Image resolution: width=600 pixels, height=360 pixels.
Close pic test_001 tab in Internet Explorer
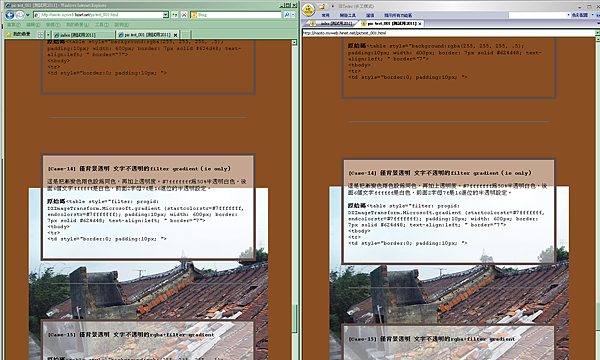176,35
